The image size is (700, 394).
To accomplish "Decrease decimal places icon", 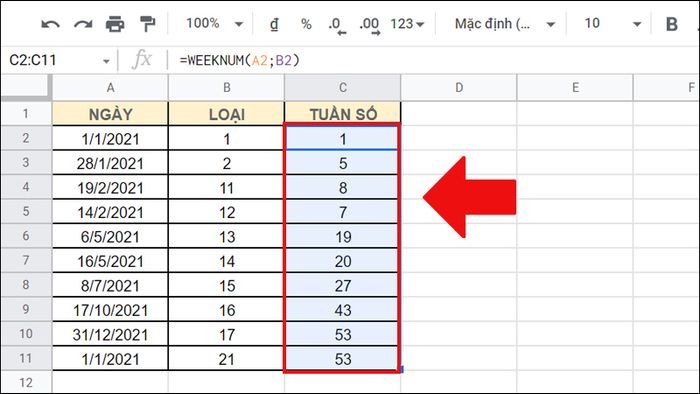I will pos(337,25).
